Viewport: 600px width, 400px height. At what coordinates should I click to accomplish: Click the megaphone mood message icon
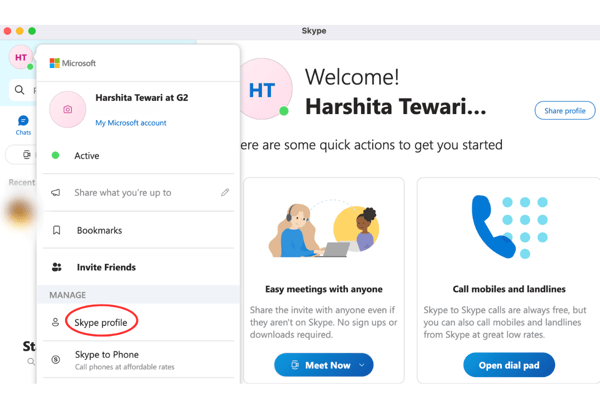tap(56, 193)
